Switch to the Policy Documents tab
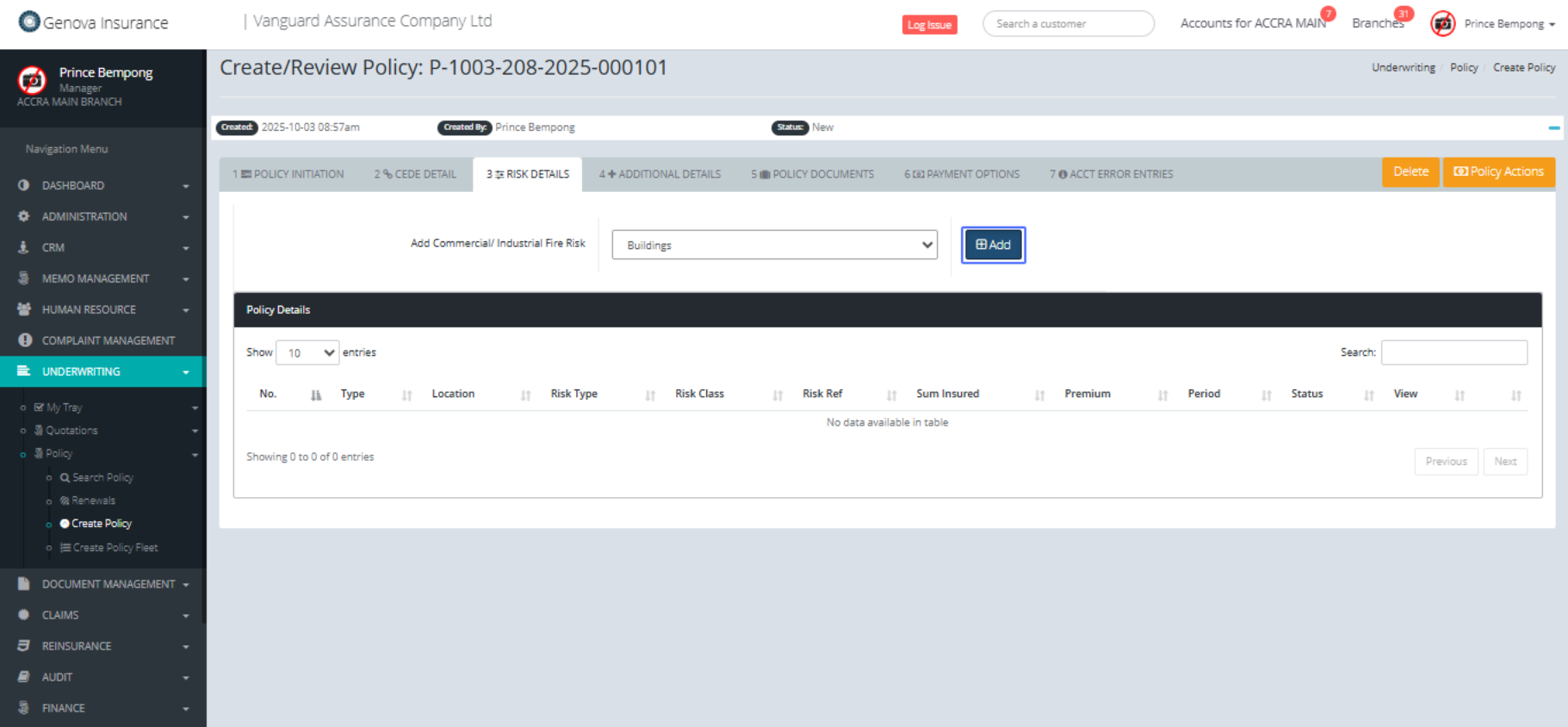1568x727 pixels. [x=812, y=174]
